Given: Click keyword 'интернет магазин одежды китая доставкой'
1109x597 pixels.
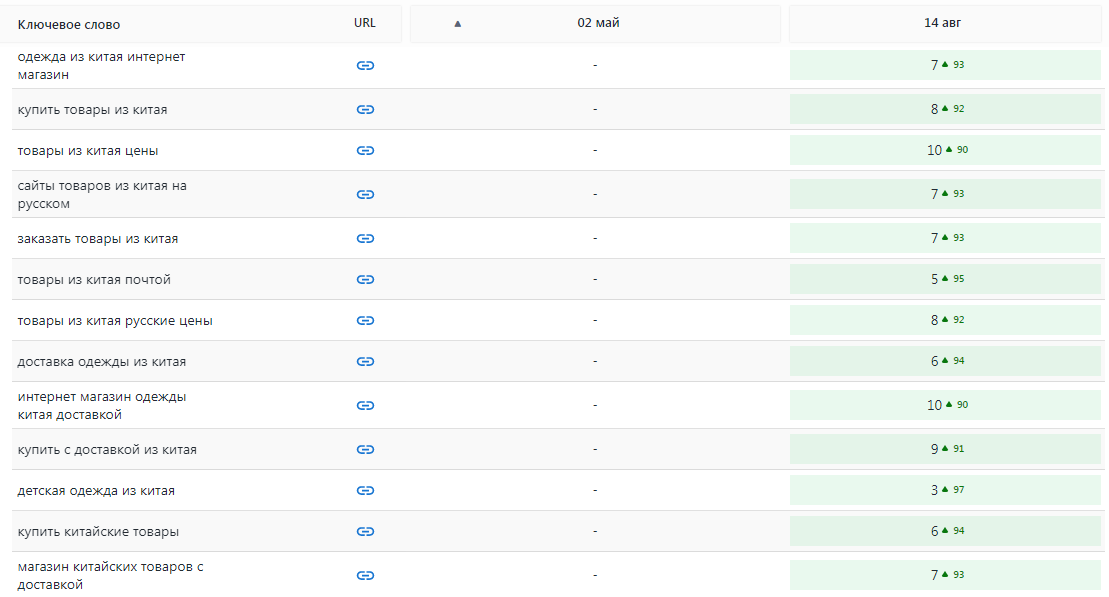Looking at the screenshot, I should (101, 405).
